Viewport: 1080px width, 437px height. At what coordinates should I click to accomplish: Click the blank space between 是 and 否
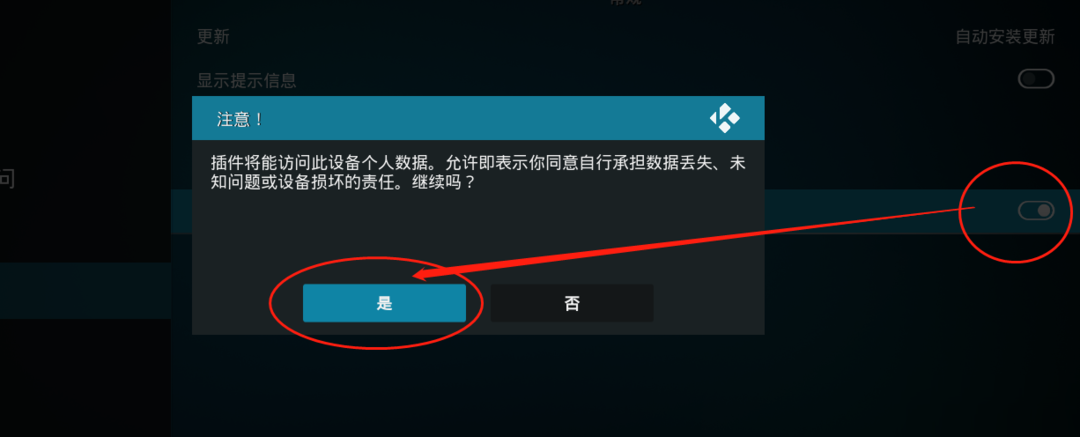[x=479, y=303]
